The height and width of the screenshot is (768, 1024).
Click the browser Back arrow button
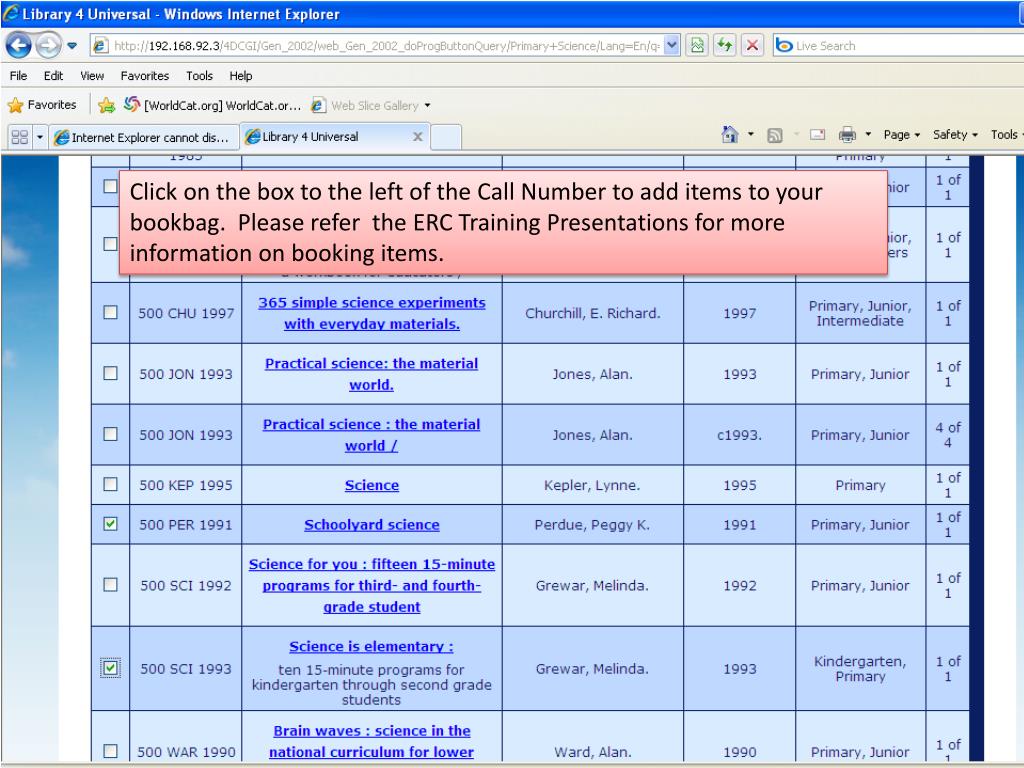(19, 46)
